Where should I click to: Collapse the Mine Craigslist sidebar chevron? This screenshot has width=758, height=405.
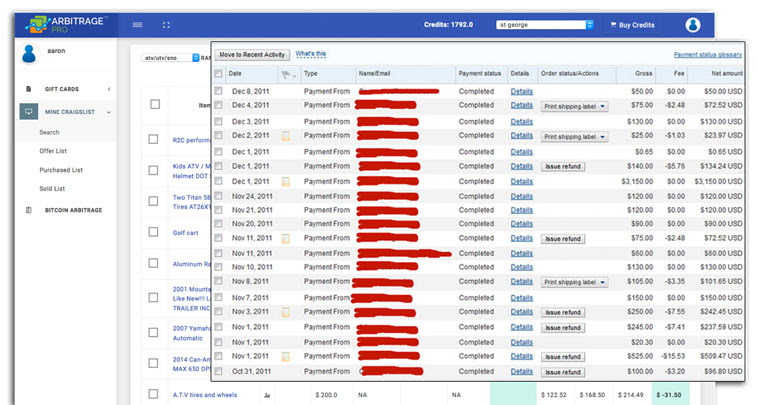[x=109, y=112]
